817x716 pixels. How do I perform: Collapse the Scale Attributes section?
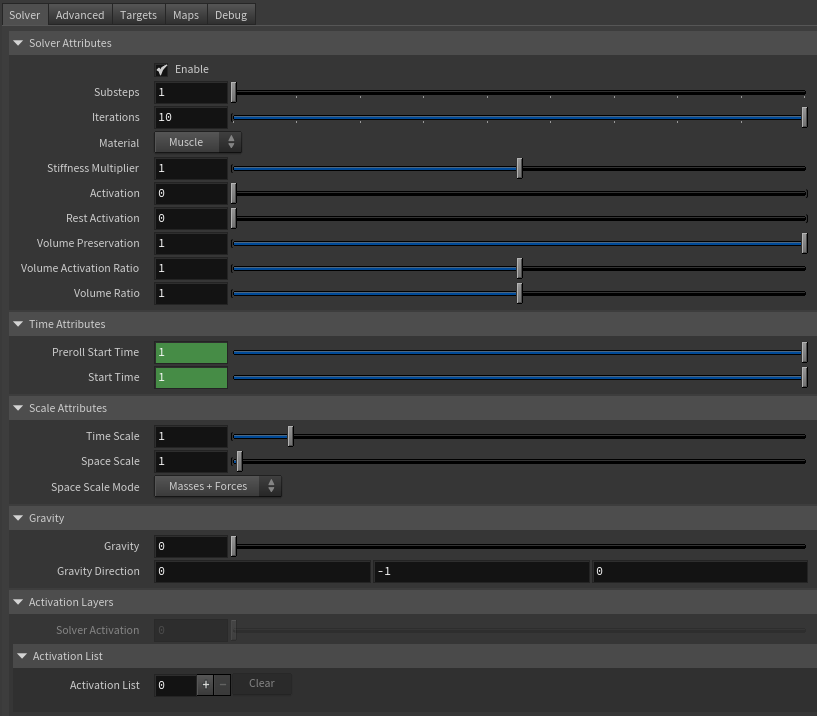pos(17,408)
